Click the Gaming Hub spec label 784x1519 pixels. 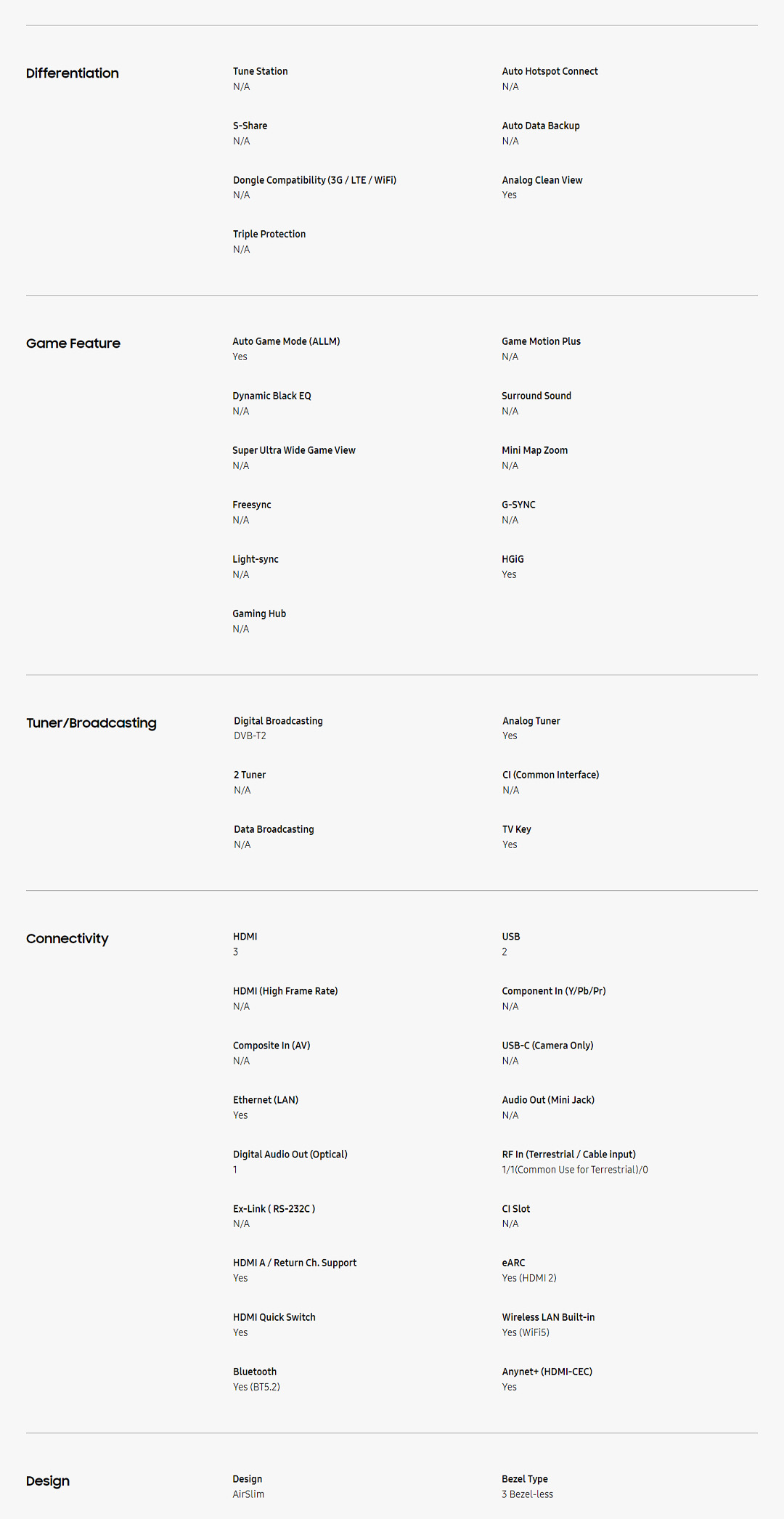[x=259, y=614]
